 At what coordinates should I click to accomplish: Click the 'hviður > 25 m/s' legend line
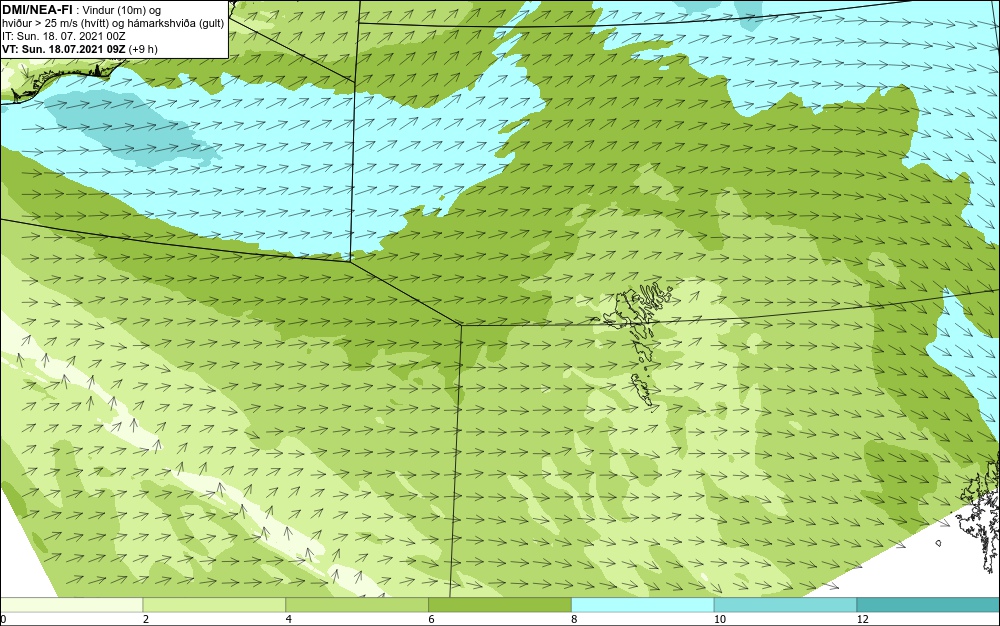(x=113, y=24)
